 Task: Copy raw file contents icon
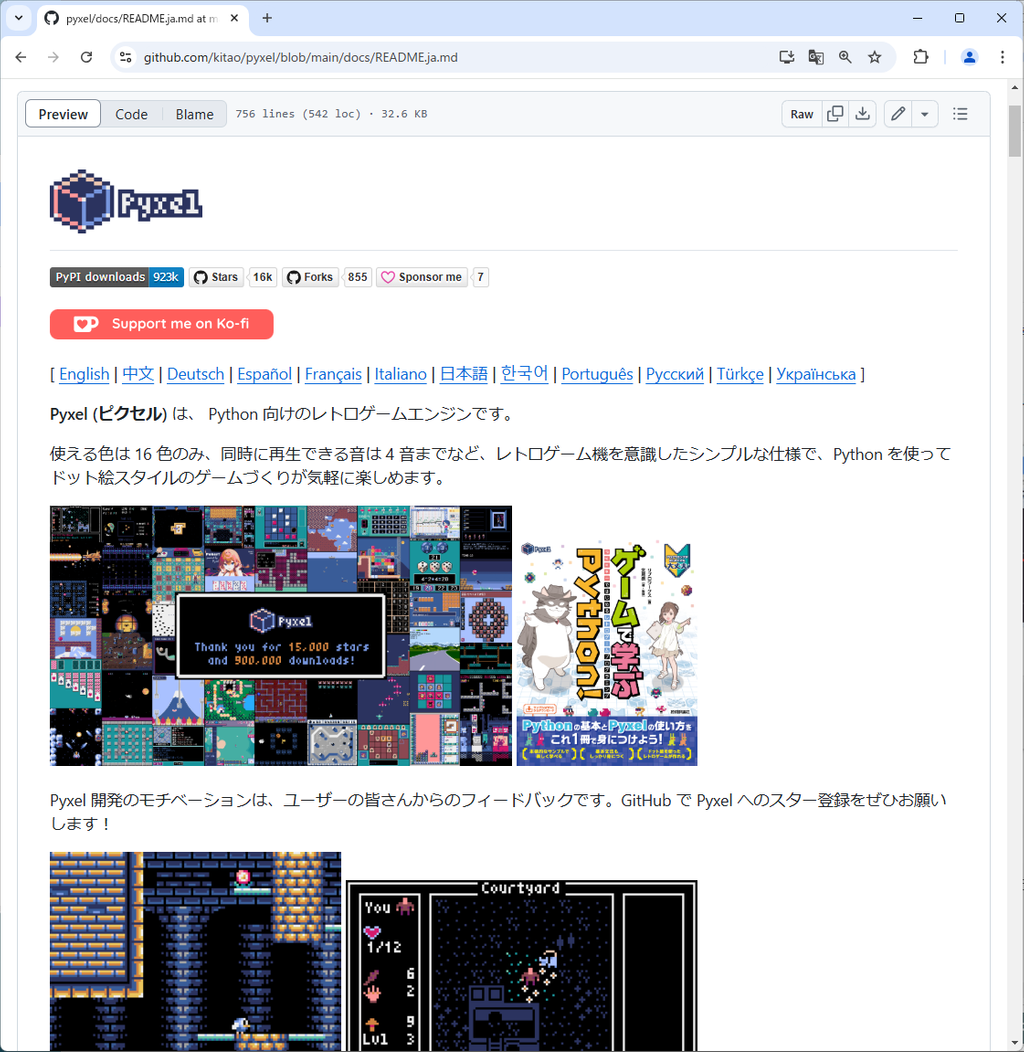tap(835, 114)
